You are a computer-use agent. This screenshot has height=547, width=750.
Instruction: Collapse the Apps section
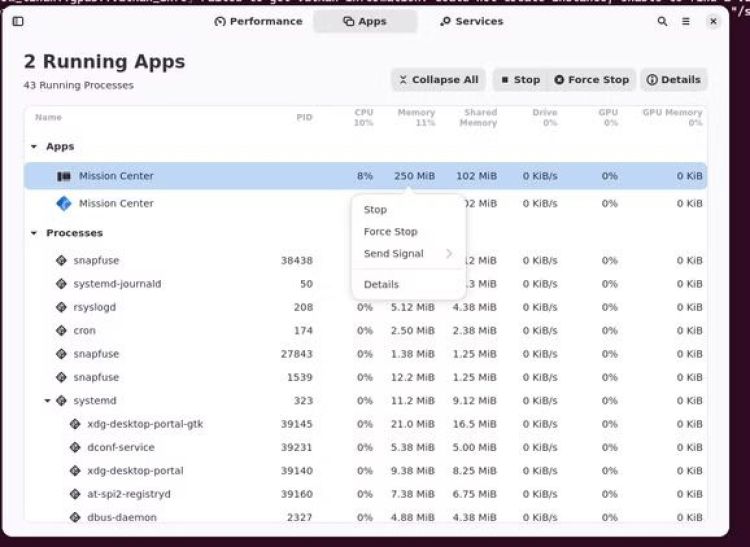34,147
